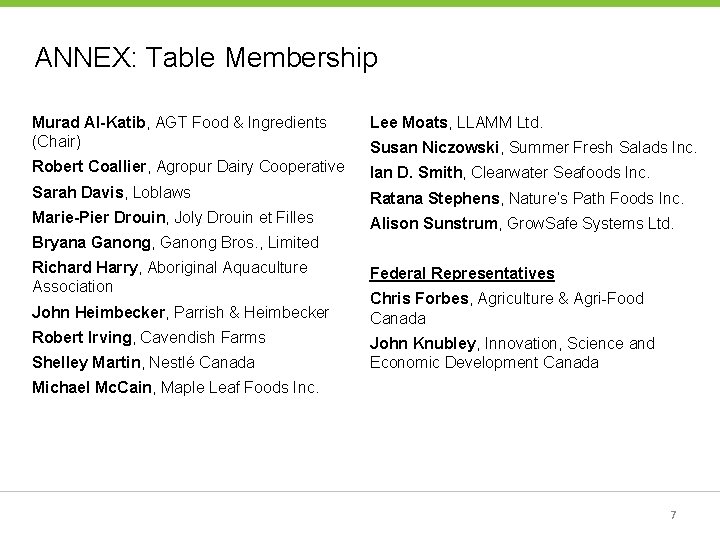This screenshot has width=720, height=540.
Task: Click Robert Irving, Cavendish Farms entry
Action: pyautogui.click(x=148, y=337)
